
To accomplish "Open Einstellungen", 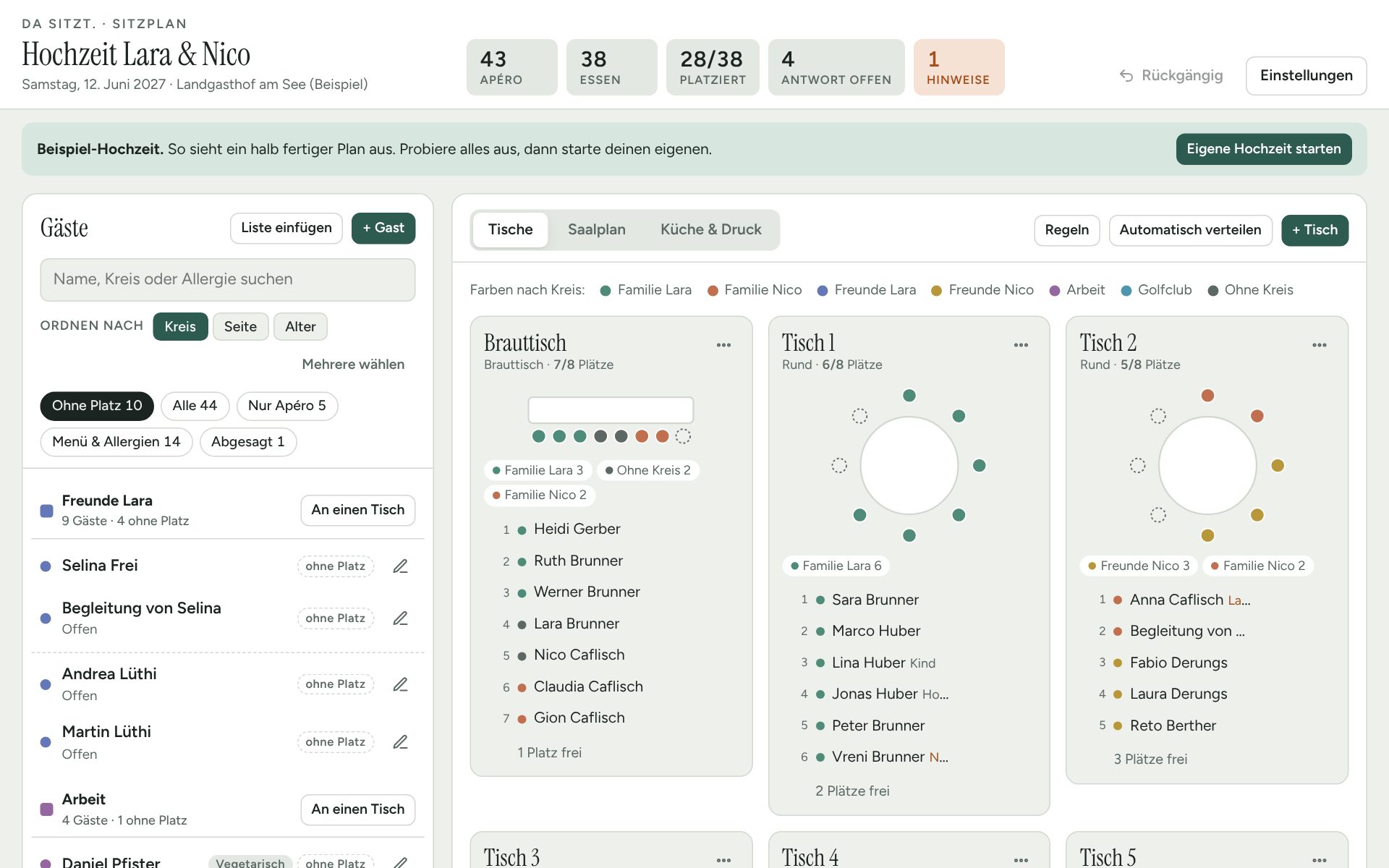I will 1306,75.
